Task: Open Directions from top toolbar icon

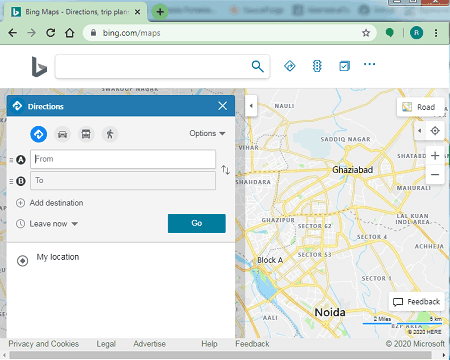Action: coord(290,66)
